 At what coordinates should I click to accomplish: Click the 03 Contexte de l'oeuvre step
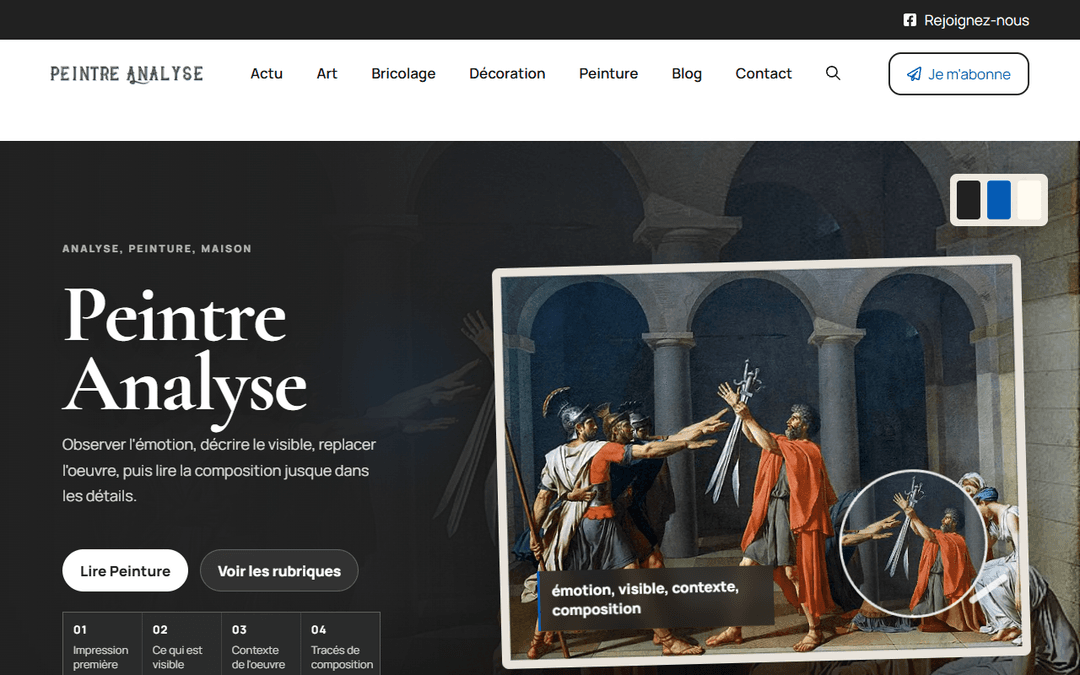coord(260,645)
